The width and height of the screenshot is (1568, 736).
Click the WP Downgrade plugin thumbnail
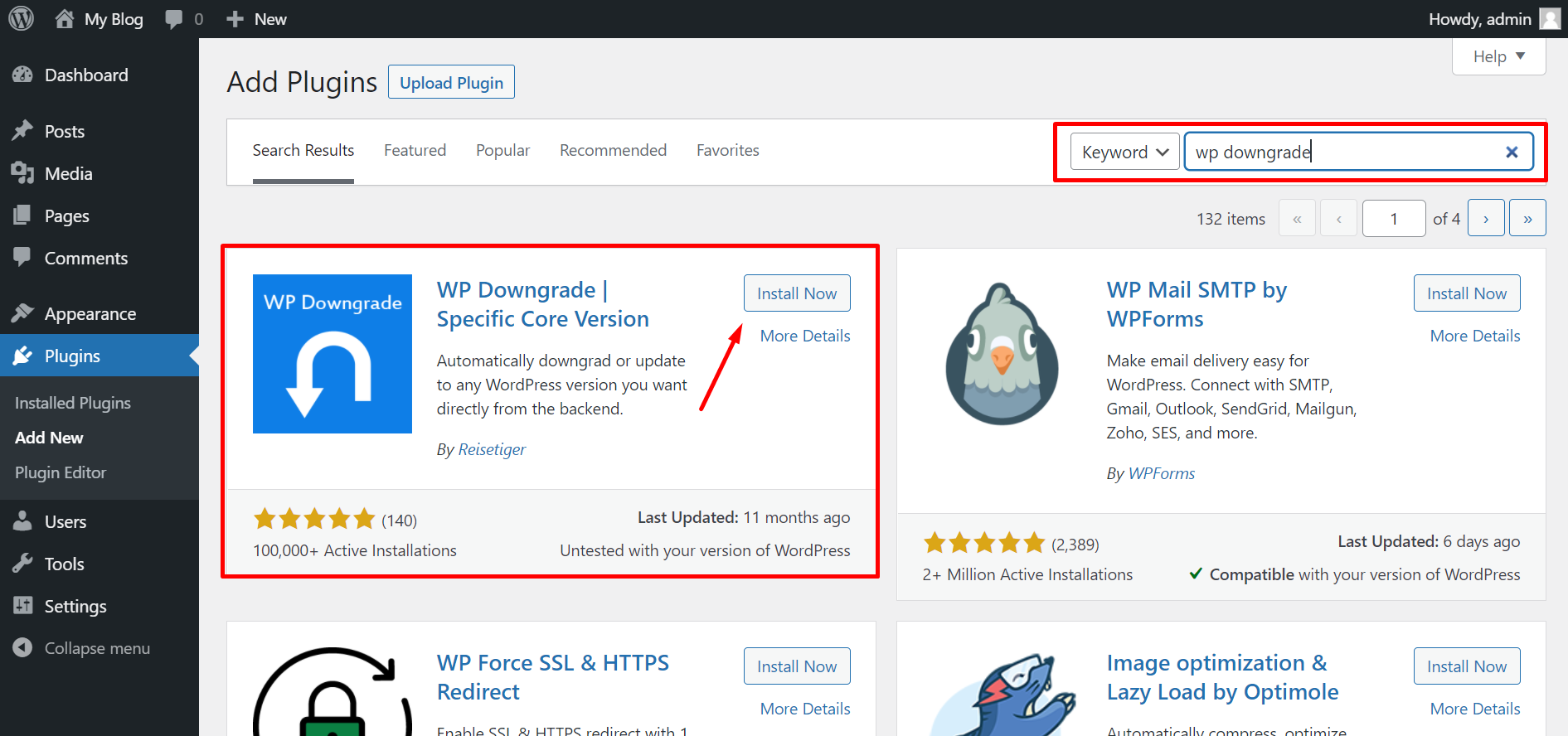pos(333,354)
